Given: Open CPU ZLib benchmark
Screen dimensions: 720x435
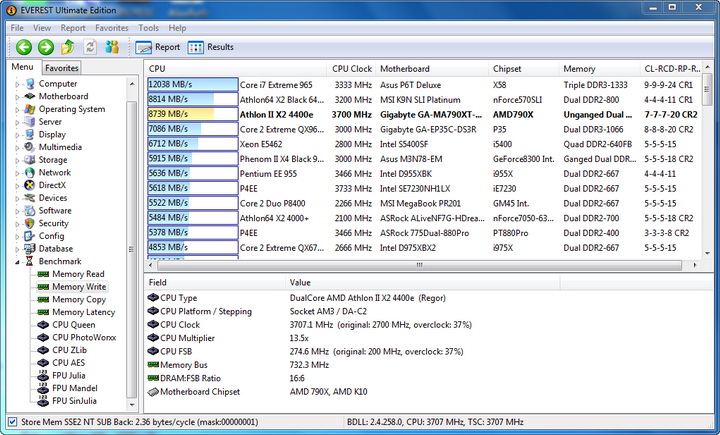Looking at the screenshot, I should (x=69, y=350).
